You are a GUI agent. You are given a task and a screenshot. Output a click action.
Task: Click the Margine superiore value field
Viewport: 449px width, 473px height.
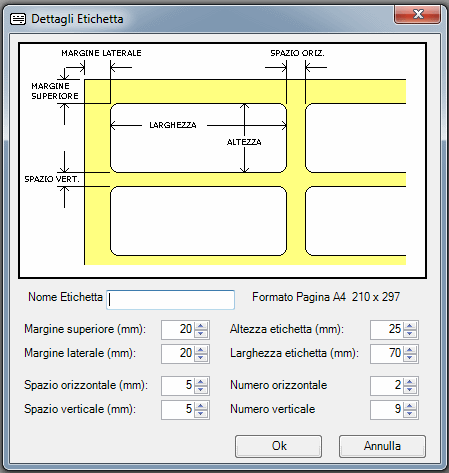pos(178,330)
